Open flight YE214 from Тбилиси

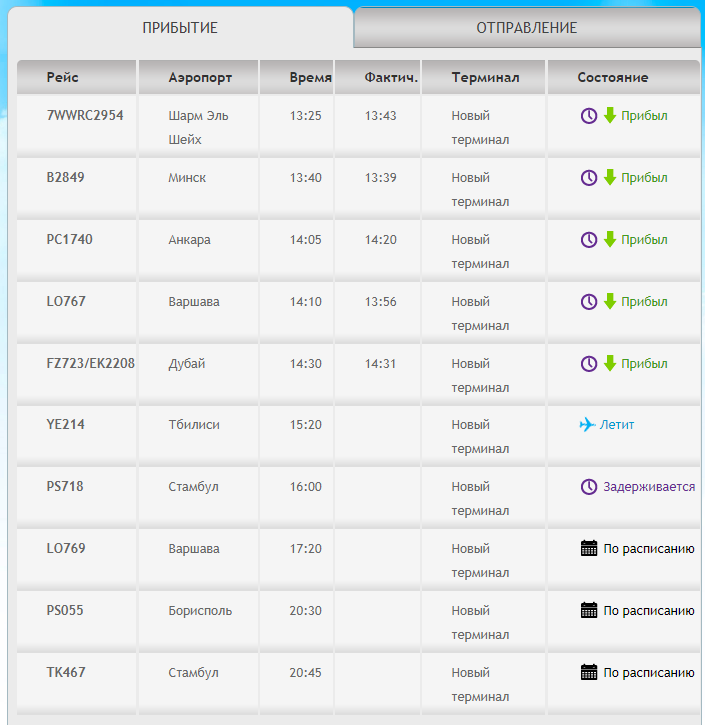pos(66,424)
